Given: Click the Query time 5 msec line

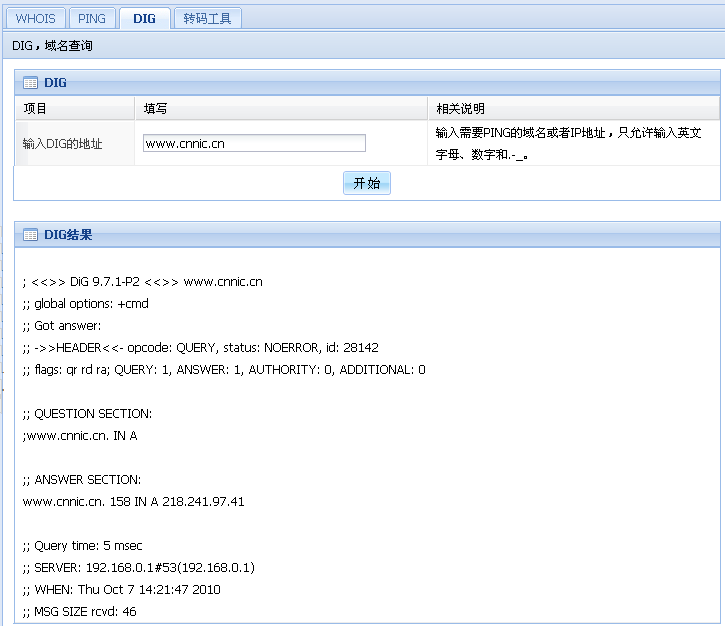Looking at the screenshot, I should coord(82,545).
